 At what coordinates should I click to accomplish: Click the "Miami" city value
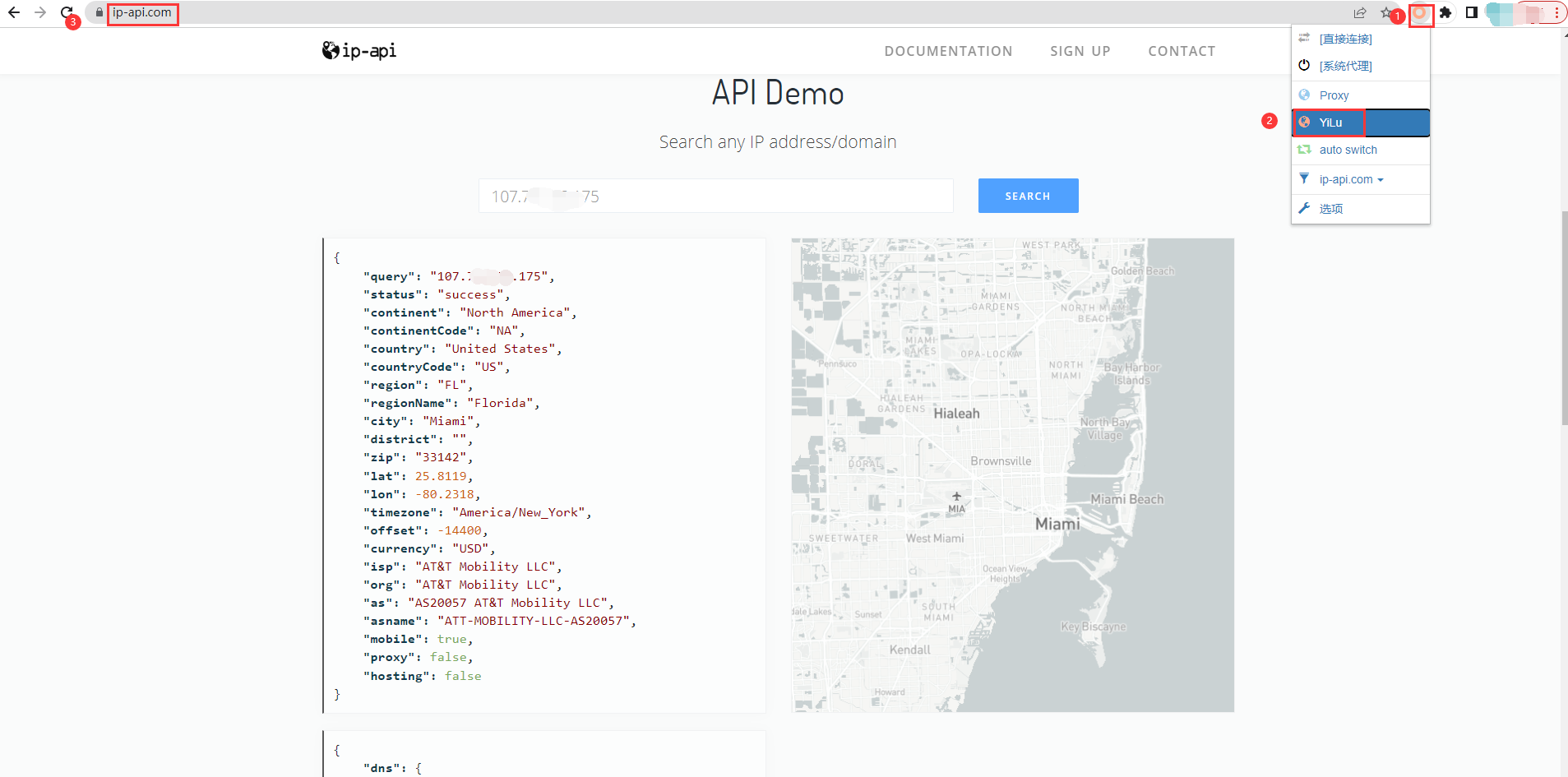pos(448,421)
